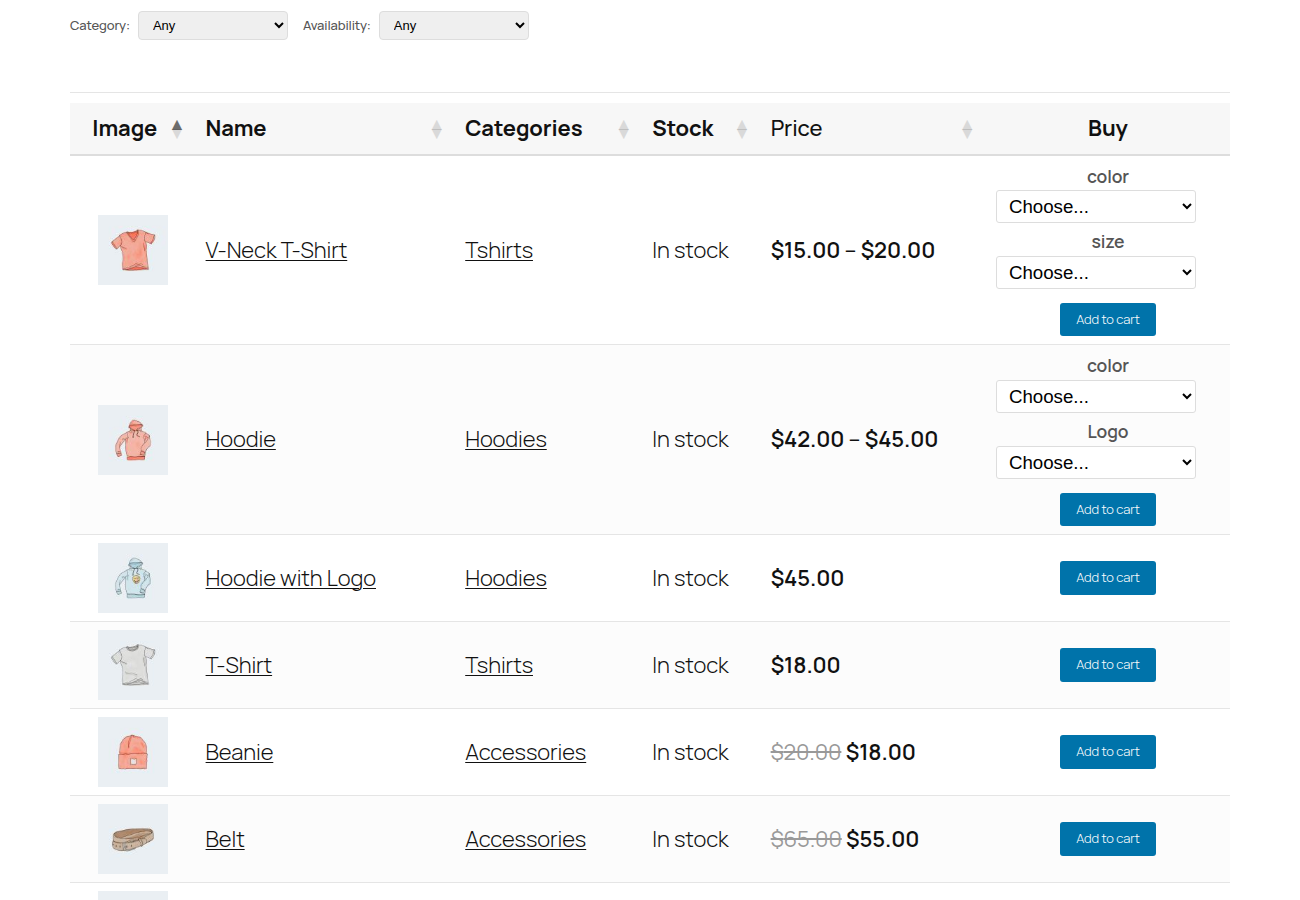The width and height of the screenshot is (1300, 900).
Task: Open the Category filter dropdown
Action: (x=213, y=26)
